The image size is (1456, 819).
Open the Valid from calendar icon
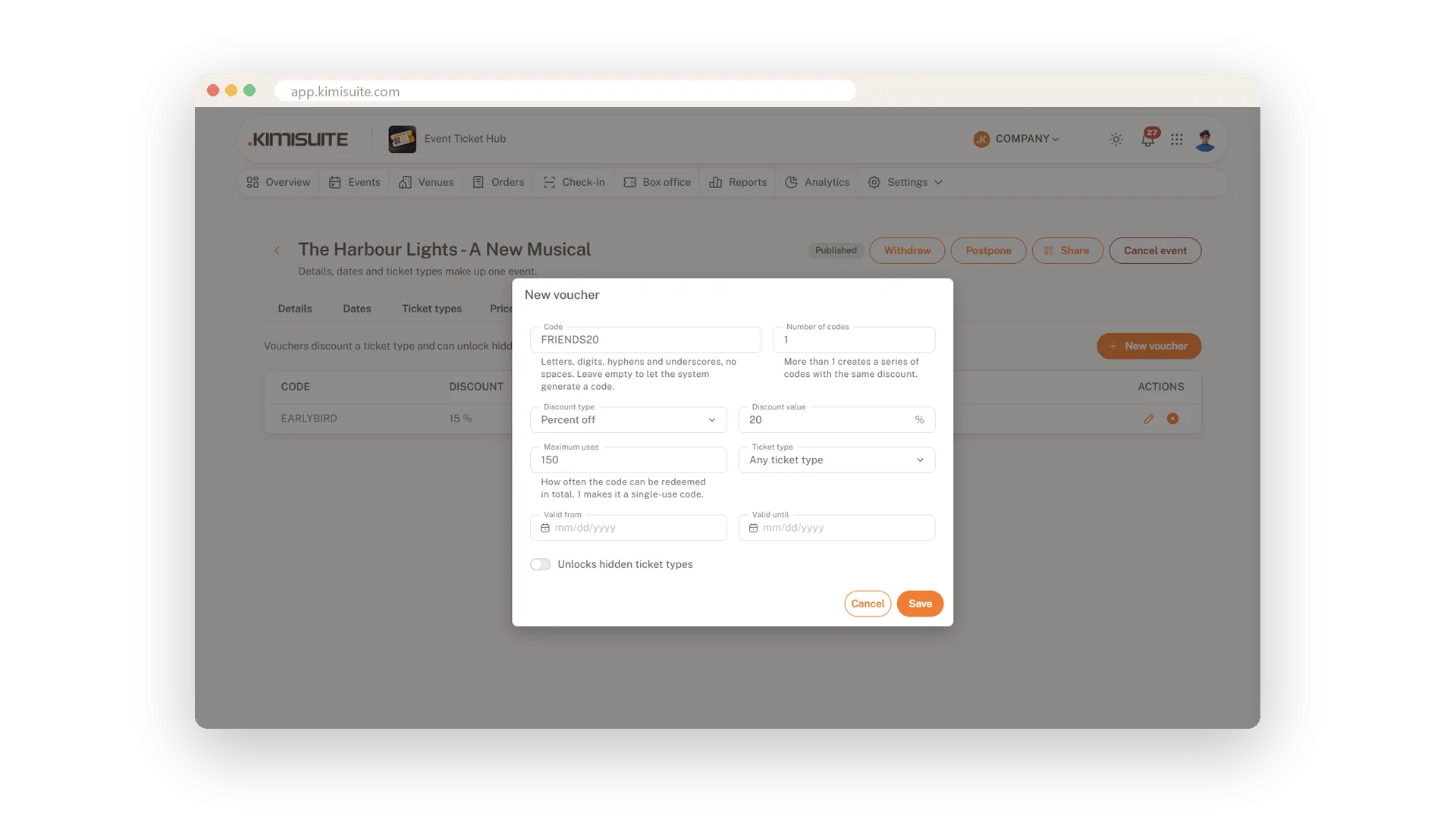pyautogui.click(x=545, y=528)
